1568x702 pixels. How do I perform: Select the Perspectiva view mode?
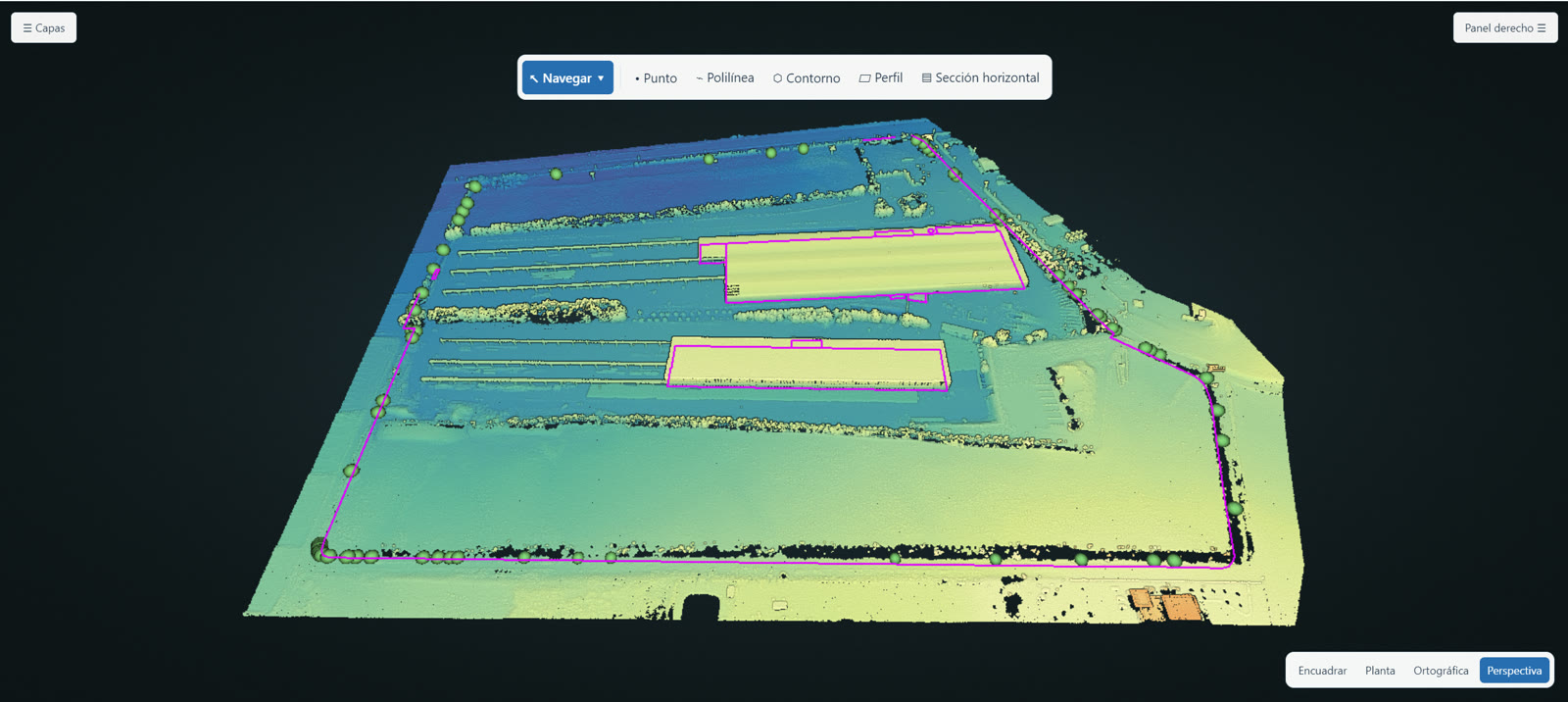click(x=1514, y=671)
